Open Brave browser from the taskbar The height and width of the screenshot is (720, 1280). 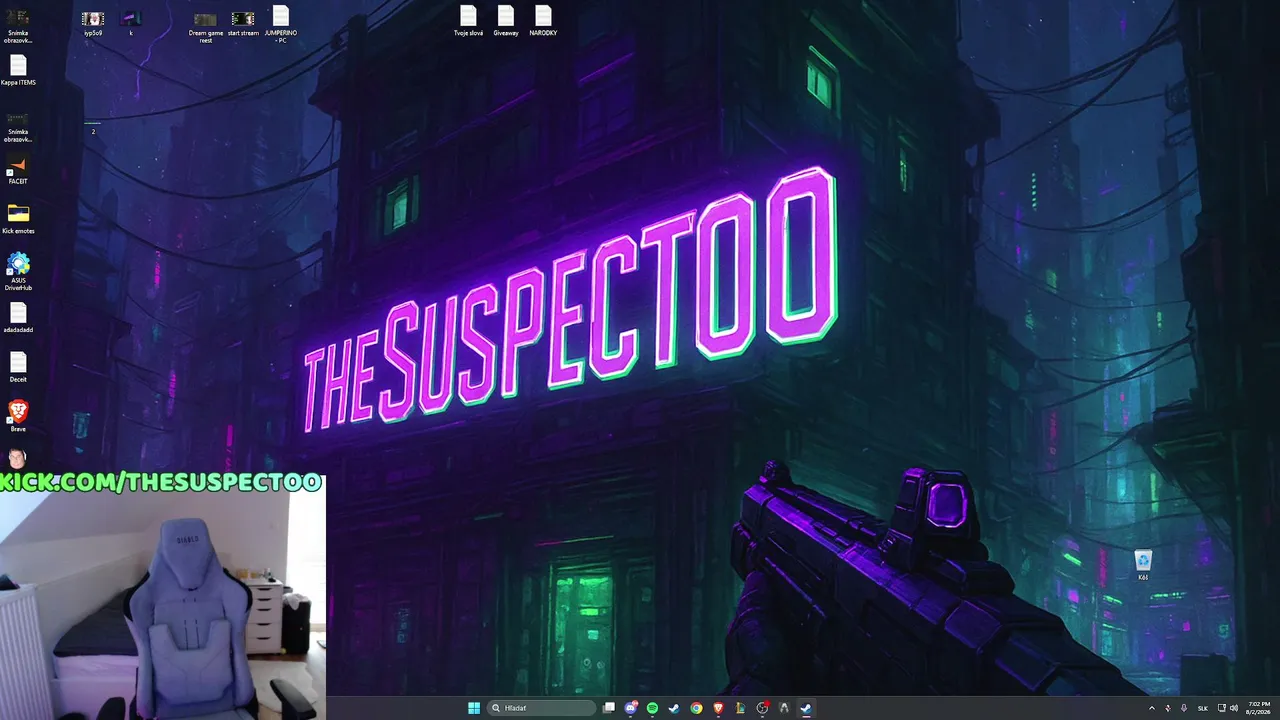coord(718,708)
